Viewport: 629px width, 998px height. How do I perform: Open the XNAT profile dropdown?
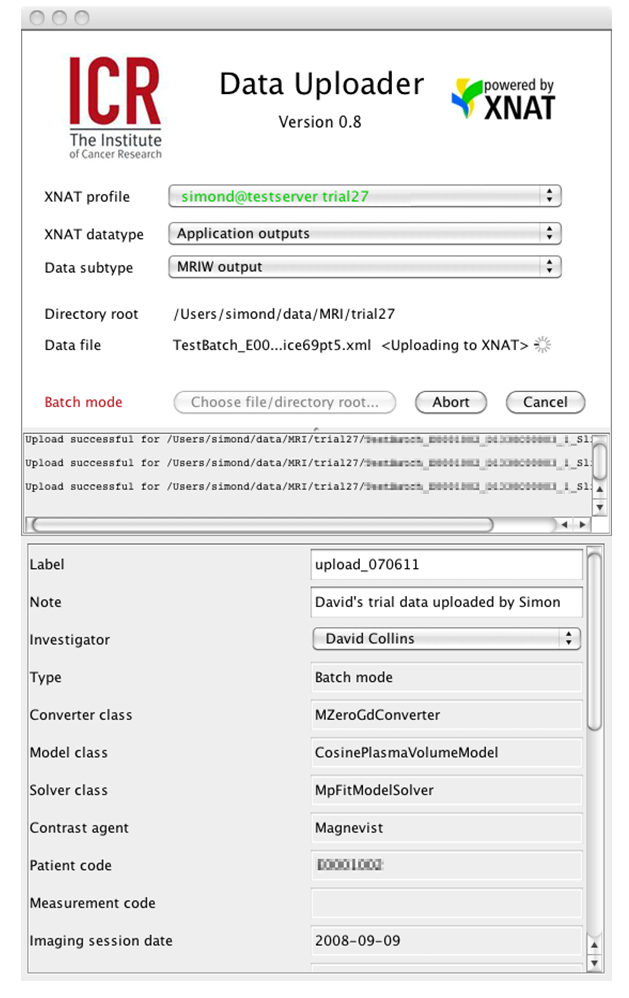(364, 197)
